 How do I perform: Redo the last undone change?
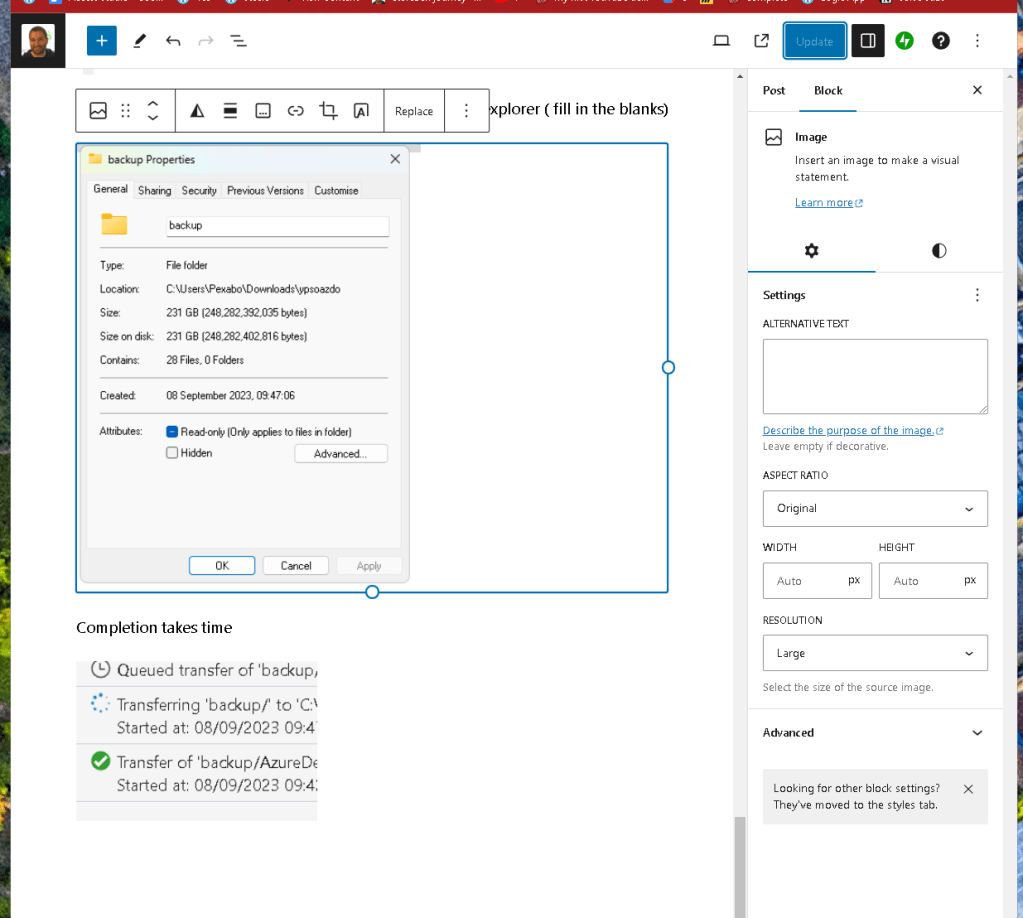pyautogui.click(x=206, y=41)
